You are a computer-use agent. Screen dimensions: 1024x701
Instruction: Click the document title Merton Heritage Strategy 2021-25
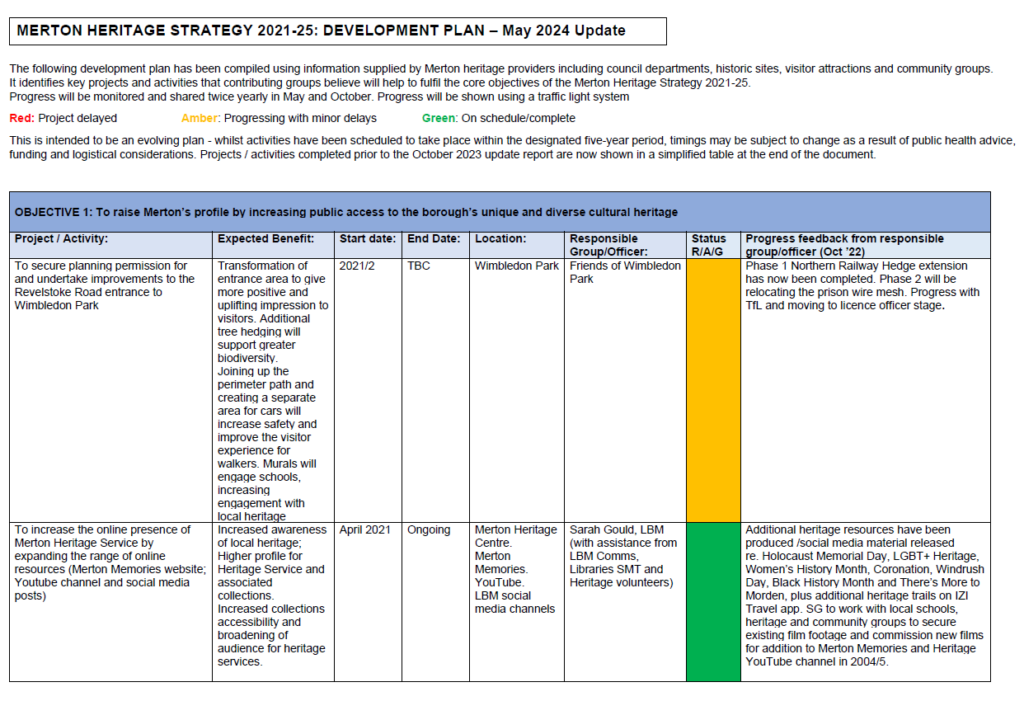321,31
